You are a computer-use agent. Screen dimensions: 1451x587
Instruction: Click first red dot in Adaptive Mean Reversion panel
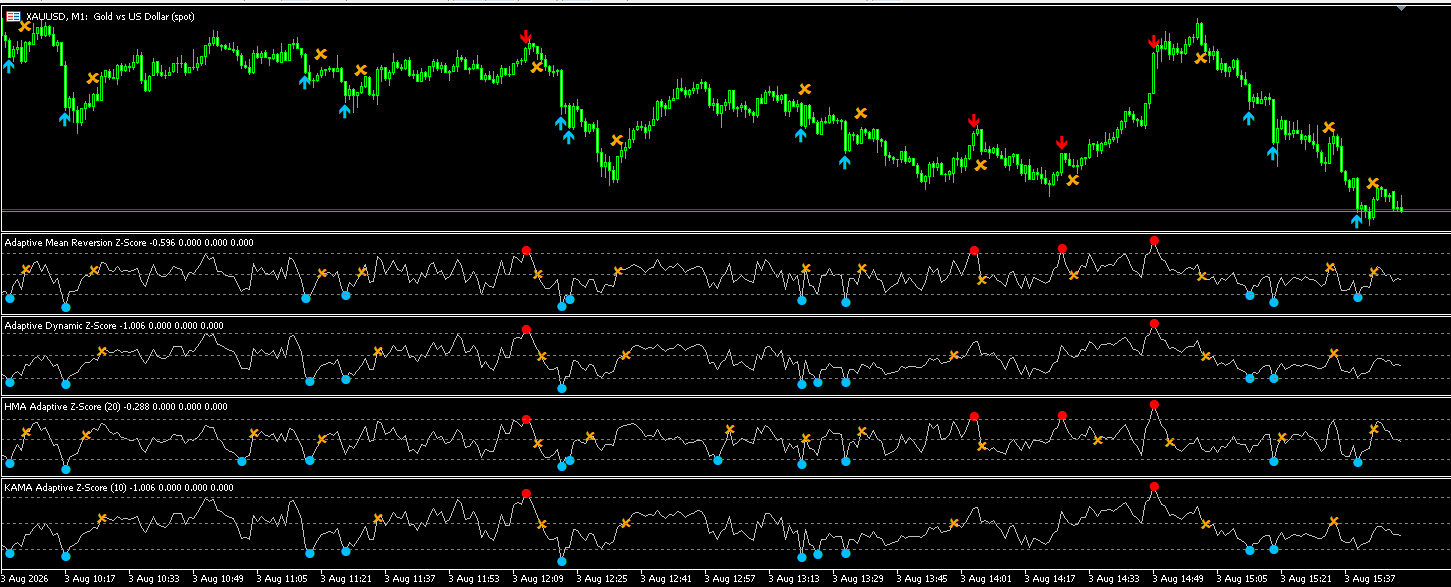pyautogui.click(x=526, y=250)
